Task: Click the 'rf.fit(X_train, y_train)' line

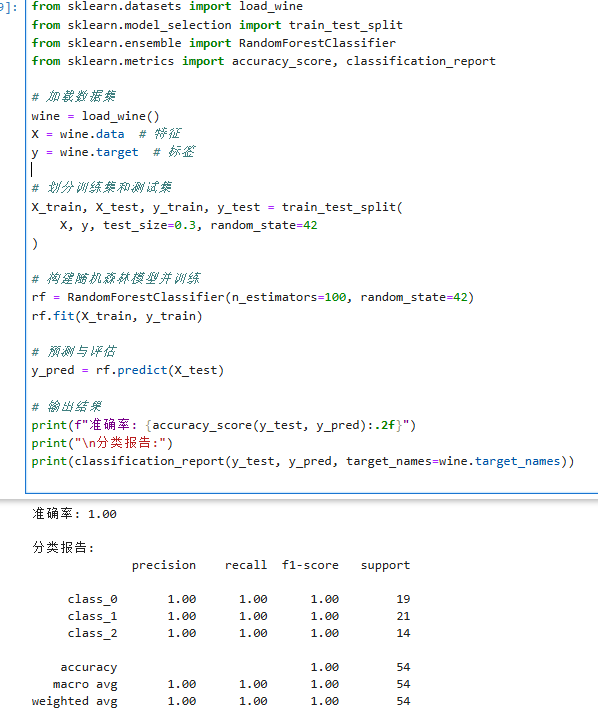Action: click(x=117, y=316)
